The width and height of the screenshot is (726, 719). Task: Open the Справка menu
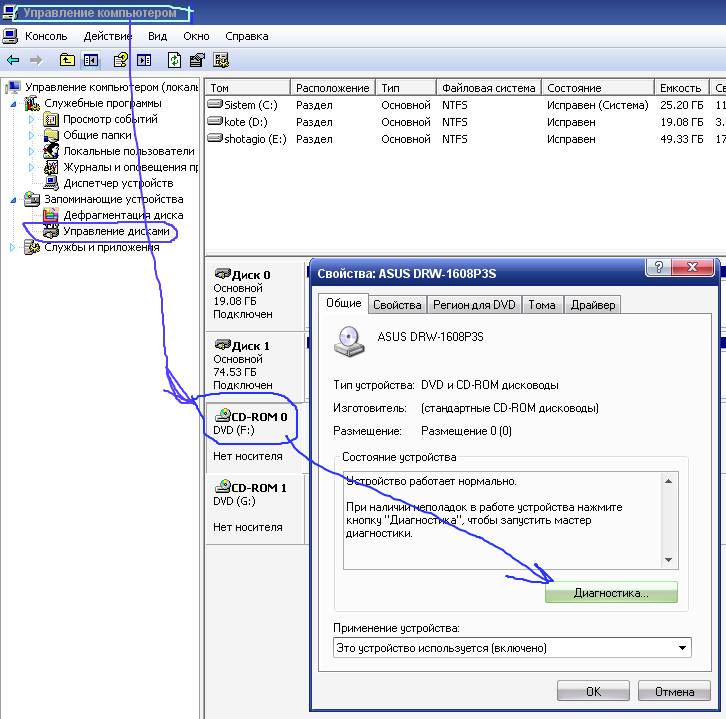coord(247,36)
